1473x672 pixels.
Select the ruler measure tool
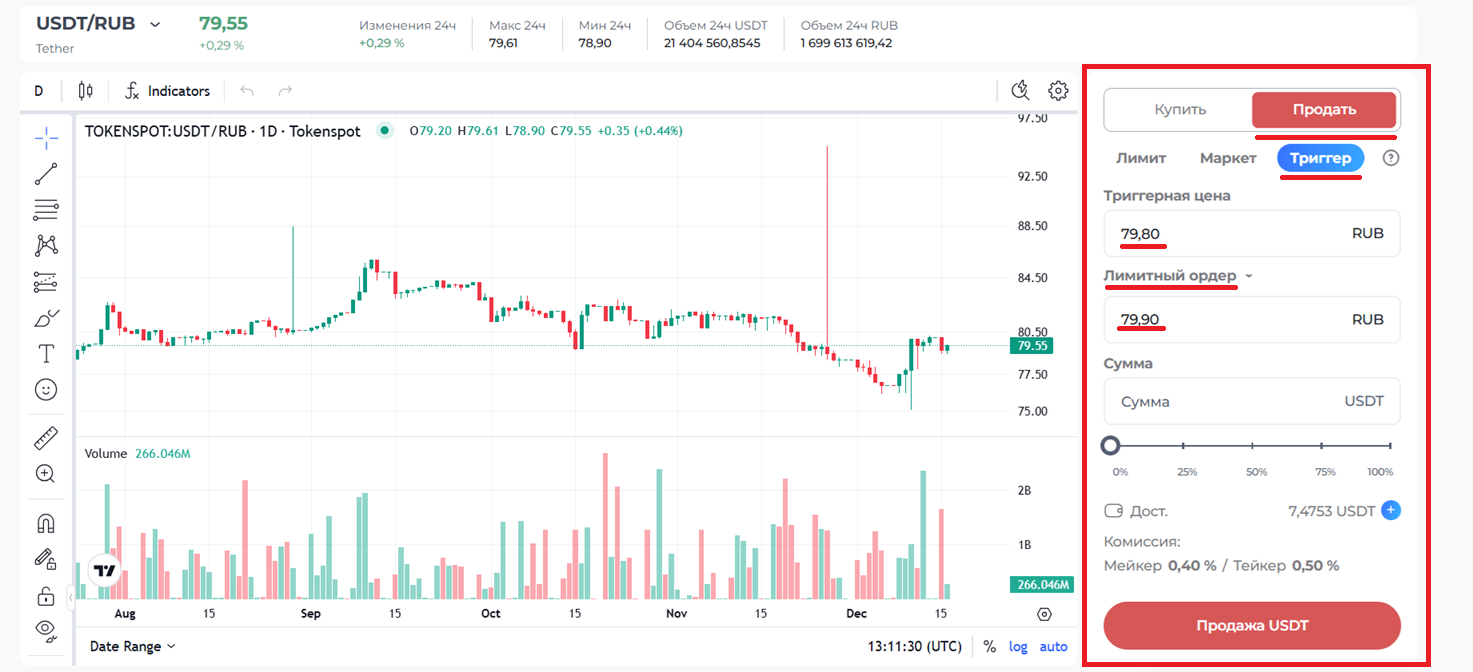point(46,438)
